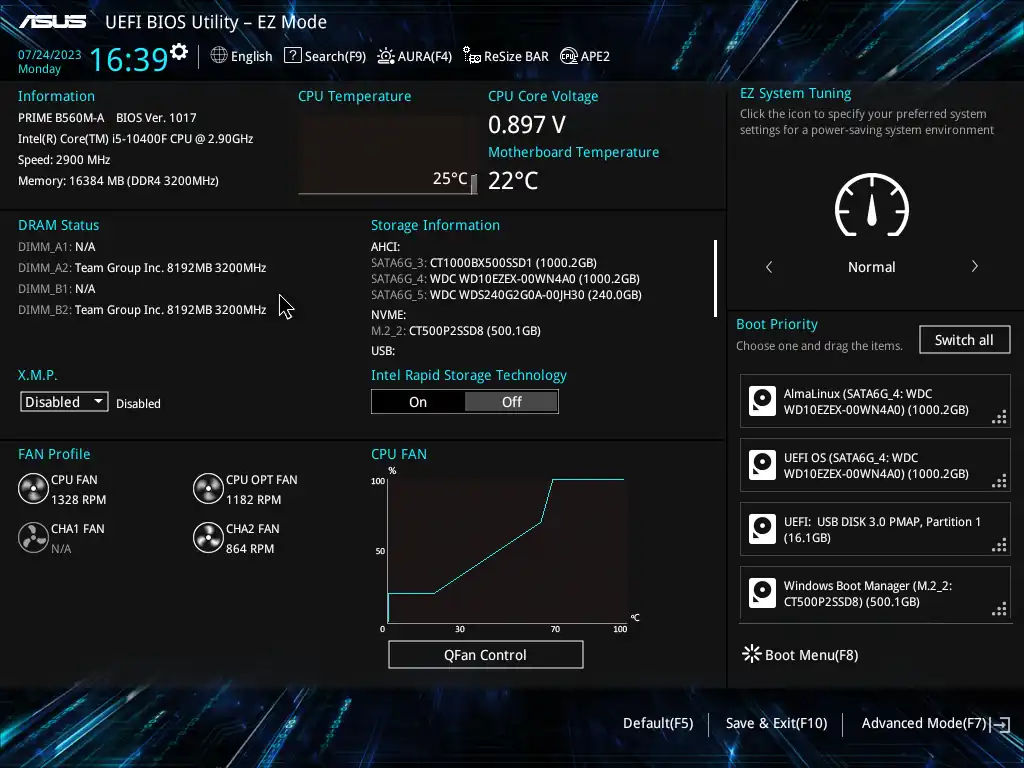Go to previous EZ tuning mode
The height and width of the screenshot is (768, 1024).
(769, 266)
